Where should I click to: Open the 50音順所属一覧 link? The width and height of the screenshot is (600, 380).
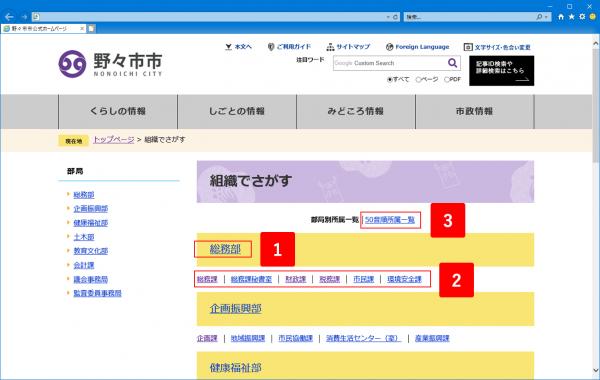pyautogui.click(x=390, y=220)
